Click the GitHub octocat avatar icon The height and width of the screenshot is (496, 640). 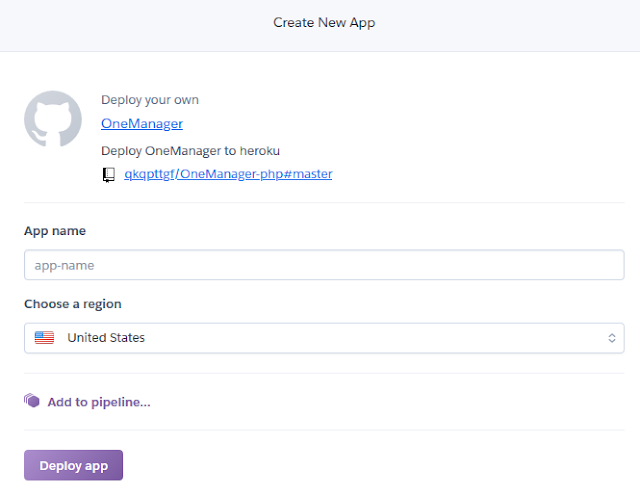click(x=53, y=120)
